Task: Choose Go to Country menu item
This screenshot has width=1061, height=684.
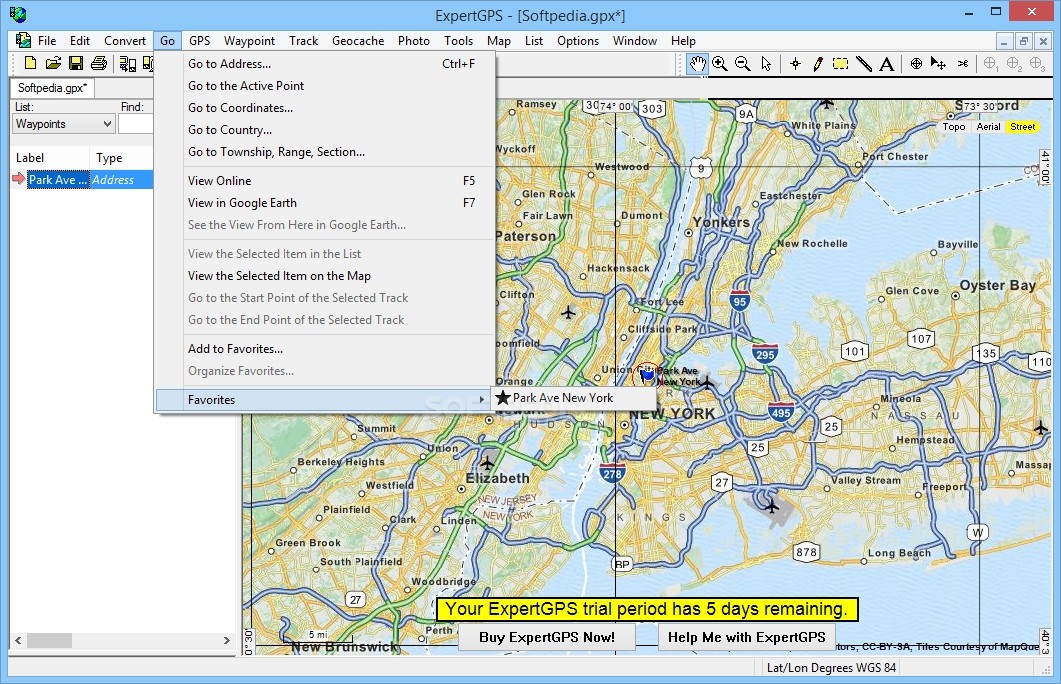Action: 325,130
